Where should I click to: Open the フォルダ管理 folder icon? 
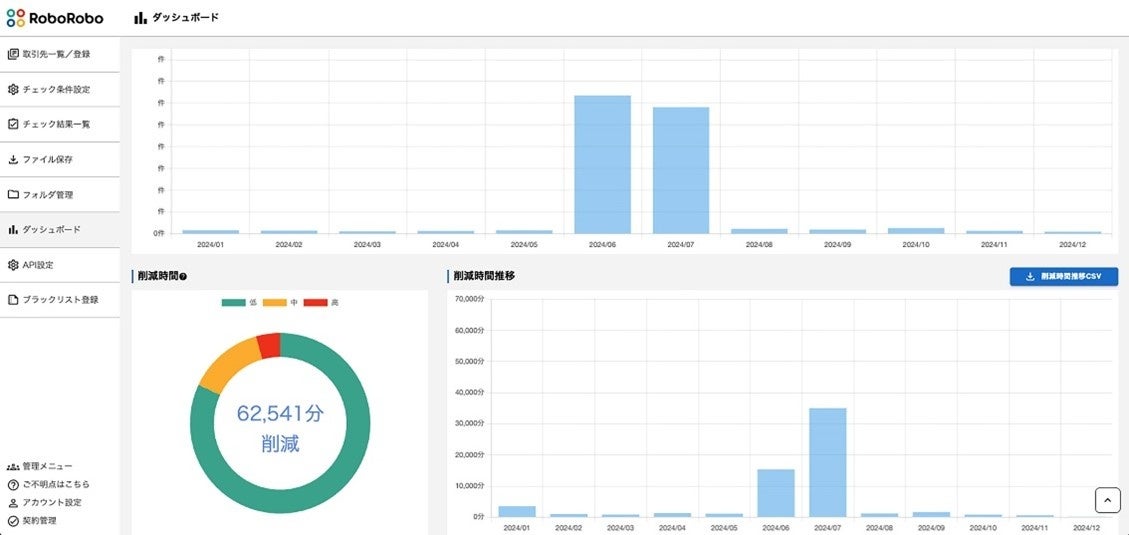[x=13, y=194]
